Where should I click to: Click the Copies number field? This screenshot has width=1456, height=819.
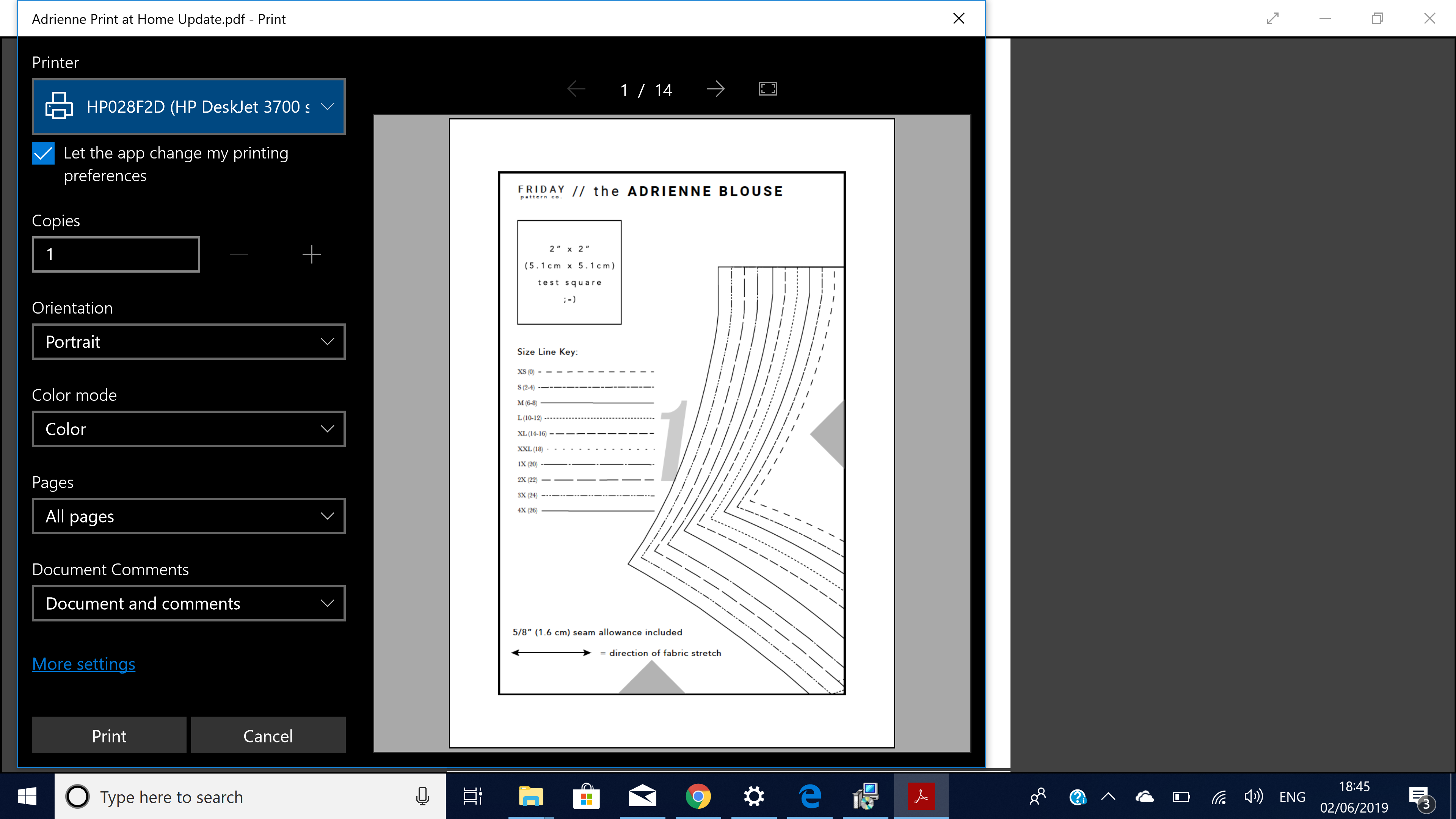point(116,254)
